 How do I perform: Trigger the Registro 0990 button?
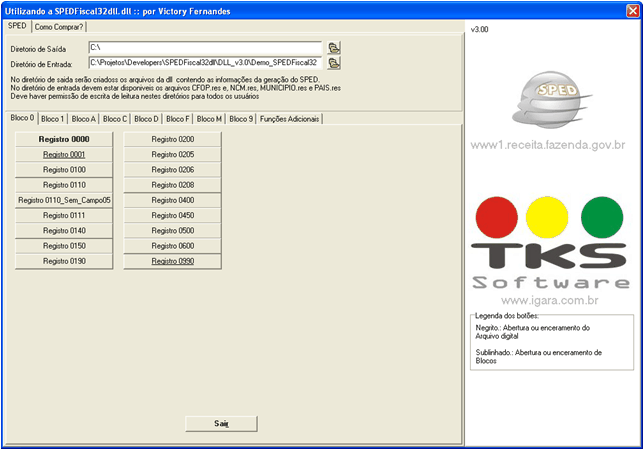click(173, 260)
